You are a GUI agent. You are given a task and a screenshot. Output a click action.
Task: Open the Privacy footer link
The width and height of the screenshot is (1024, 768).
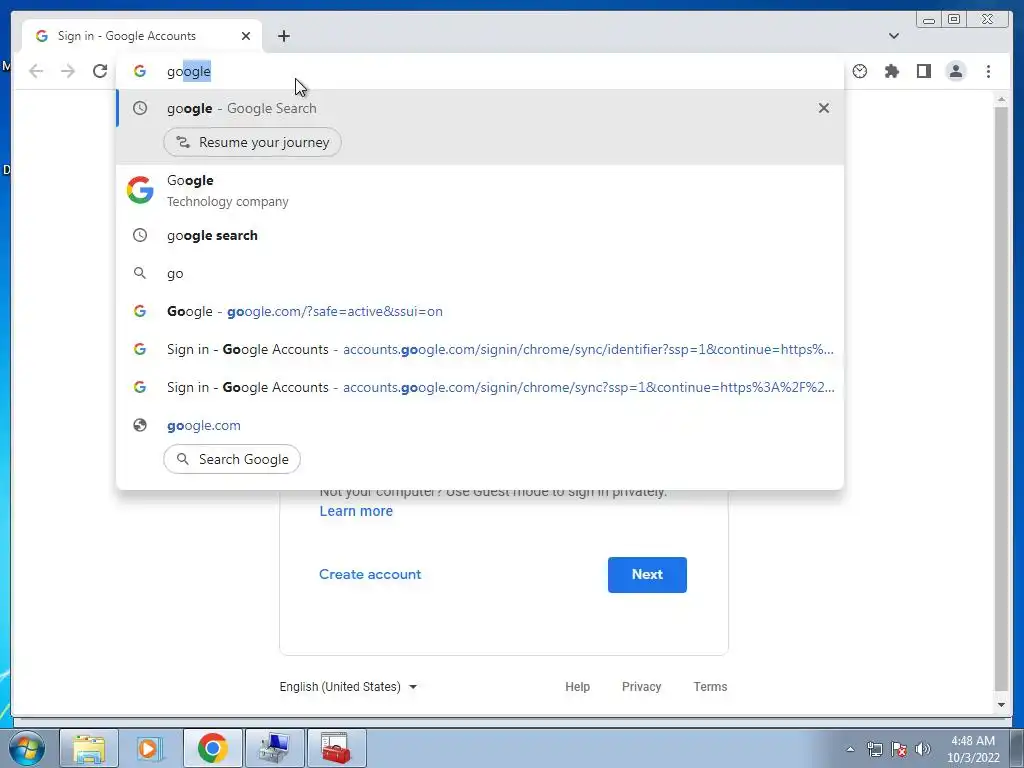tap(641, 686)
